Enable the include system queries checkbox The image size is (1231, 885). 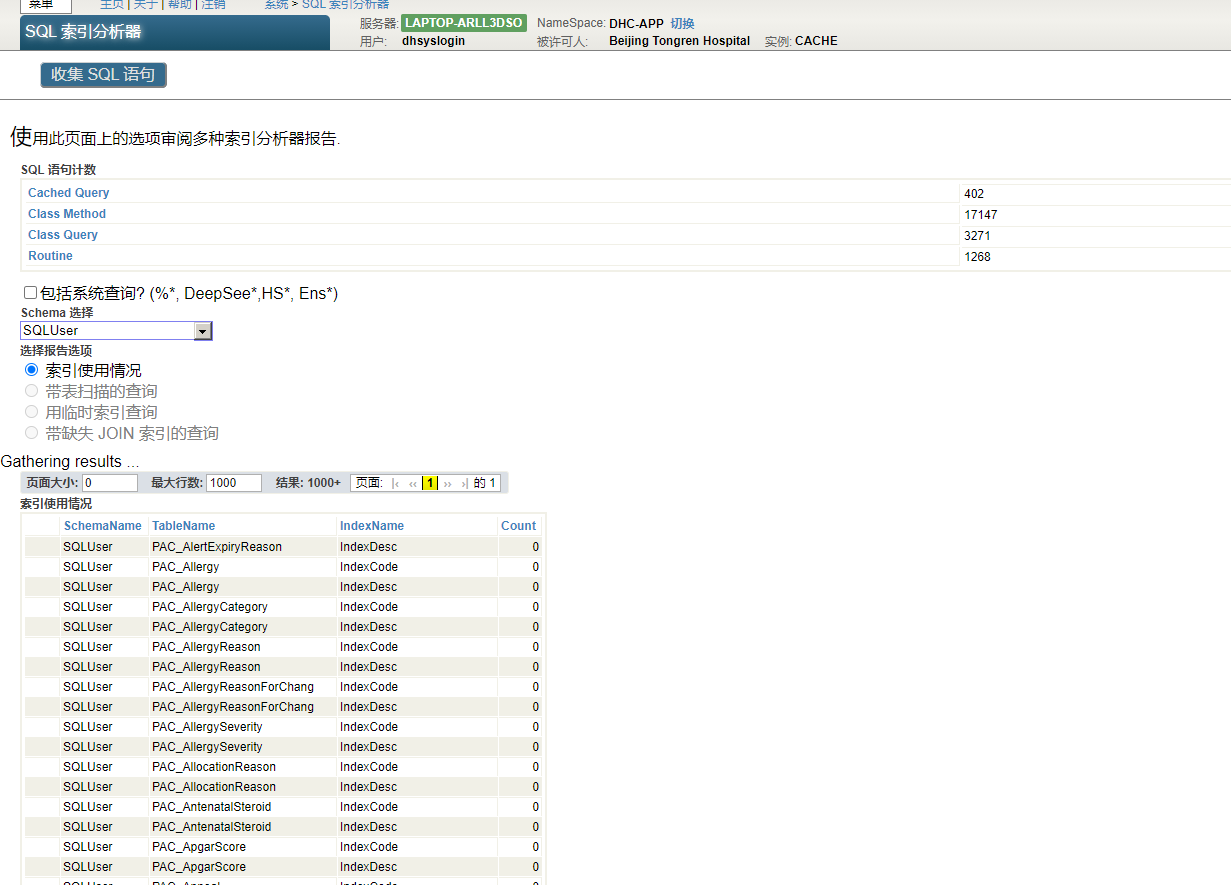point(30,293)
